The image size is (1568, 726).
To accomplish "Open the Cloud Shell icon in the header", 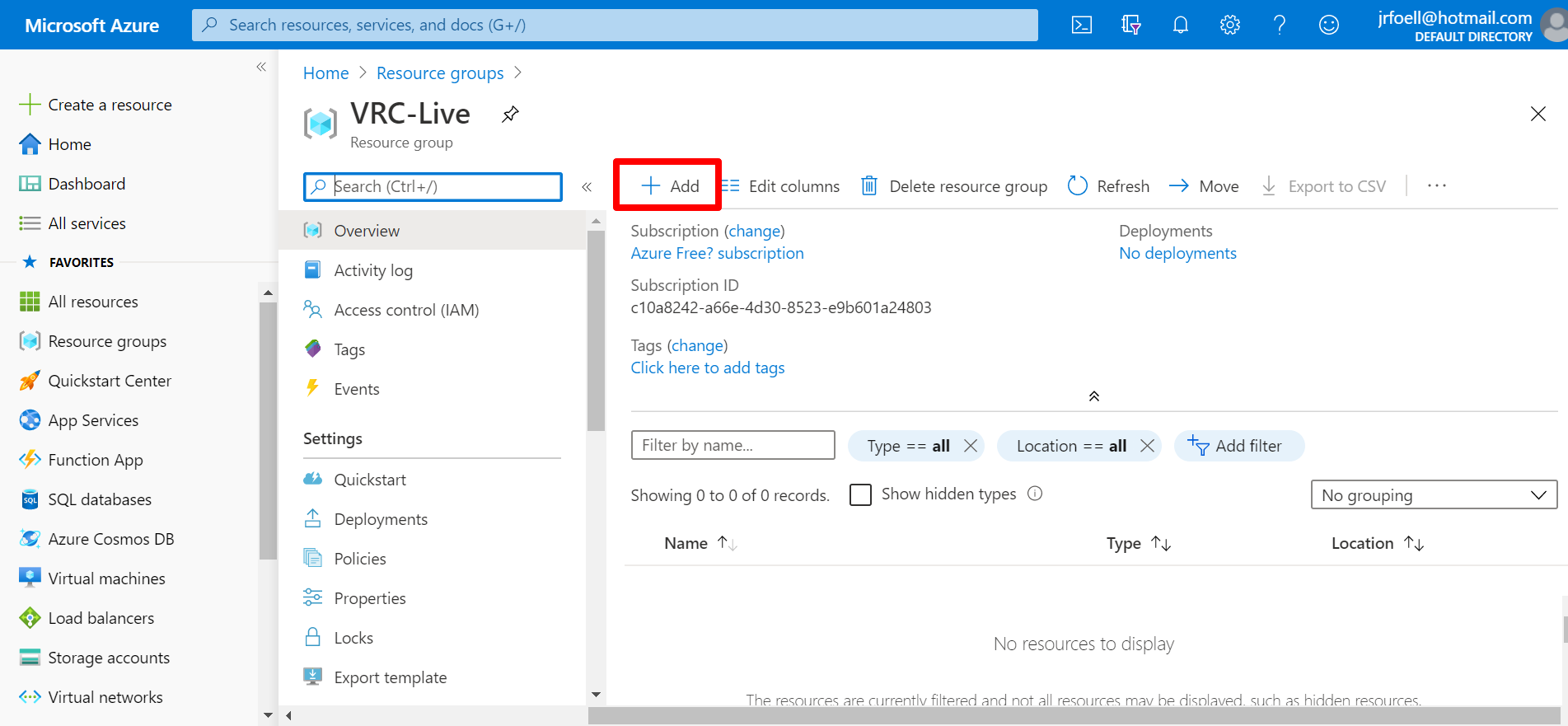I will pos(1081,25).
